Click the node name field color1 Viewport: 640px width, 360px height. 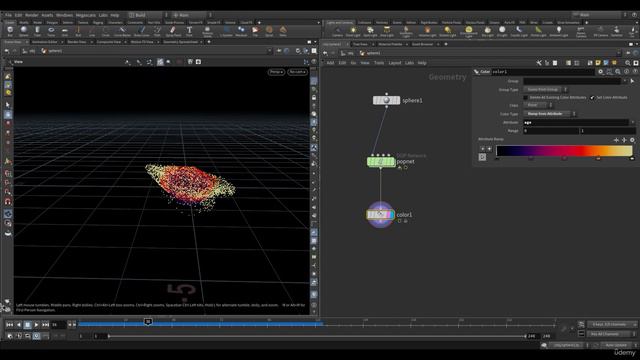[x=542, y=71]
